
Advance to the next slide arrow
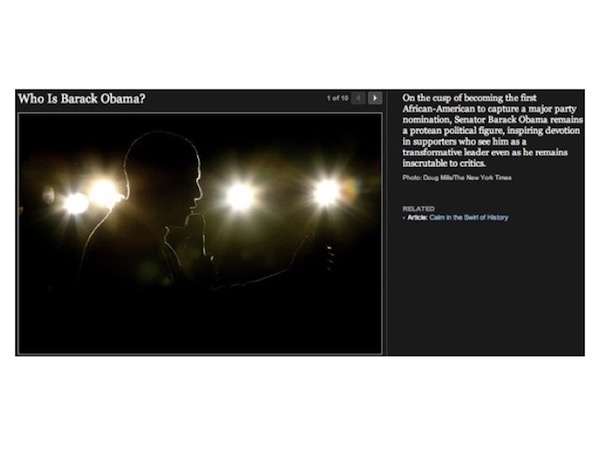pyautogui.click(x=375, y=98)
